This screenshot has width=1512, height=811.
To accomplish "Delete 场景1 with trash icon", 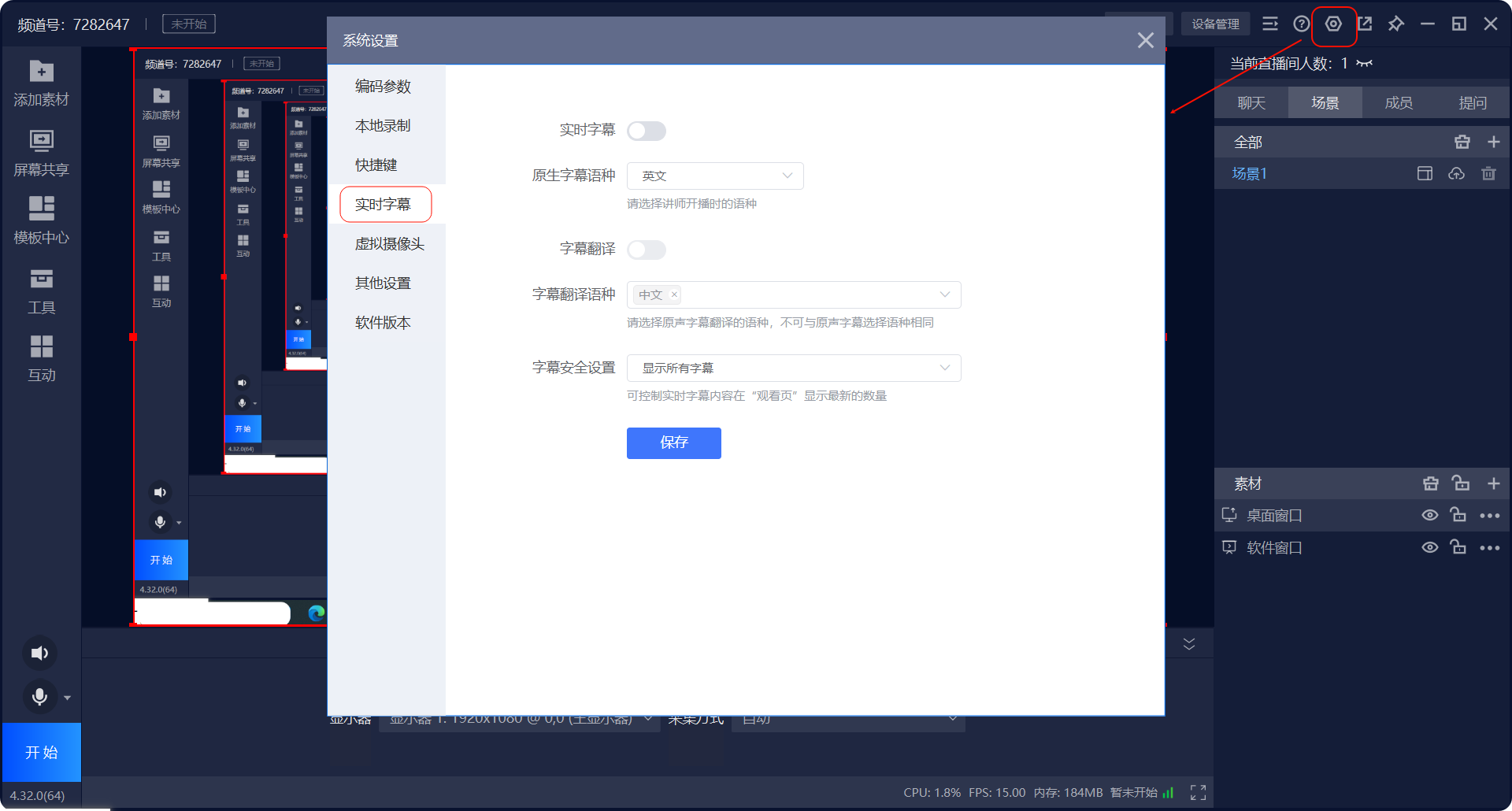I will [1488, 173].
